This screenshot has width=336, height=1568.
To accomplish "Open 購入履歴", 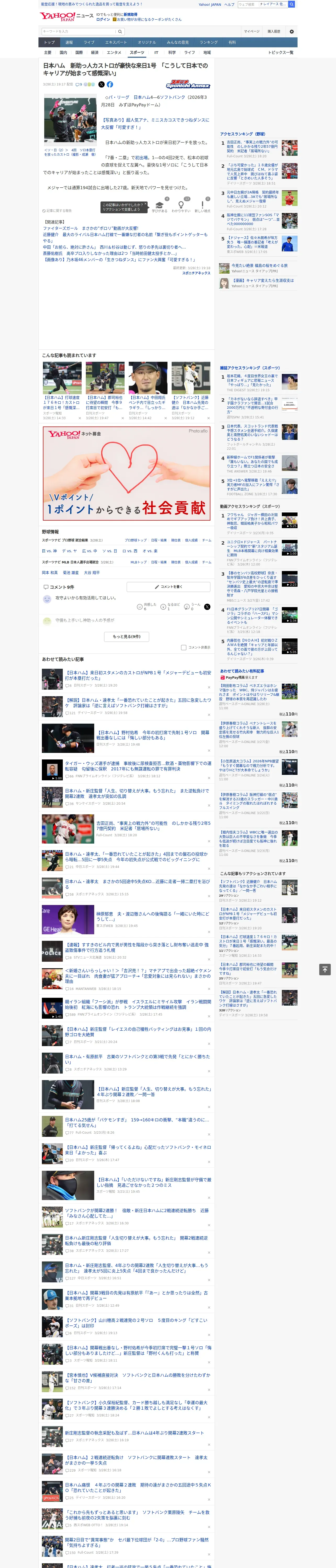I will tap(274, 32).
